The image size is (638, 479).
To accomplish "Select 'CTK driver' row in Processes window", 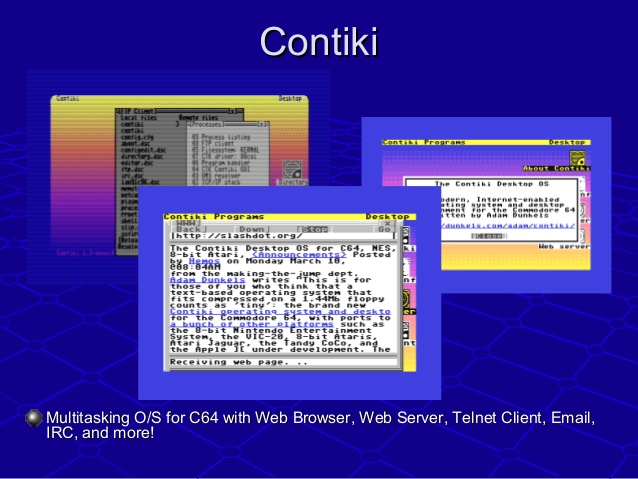I will click(224, 156).
